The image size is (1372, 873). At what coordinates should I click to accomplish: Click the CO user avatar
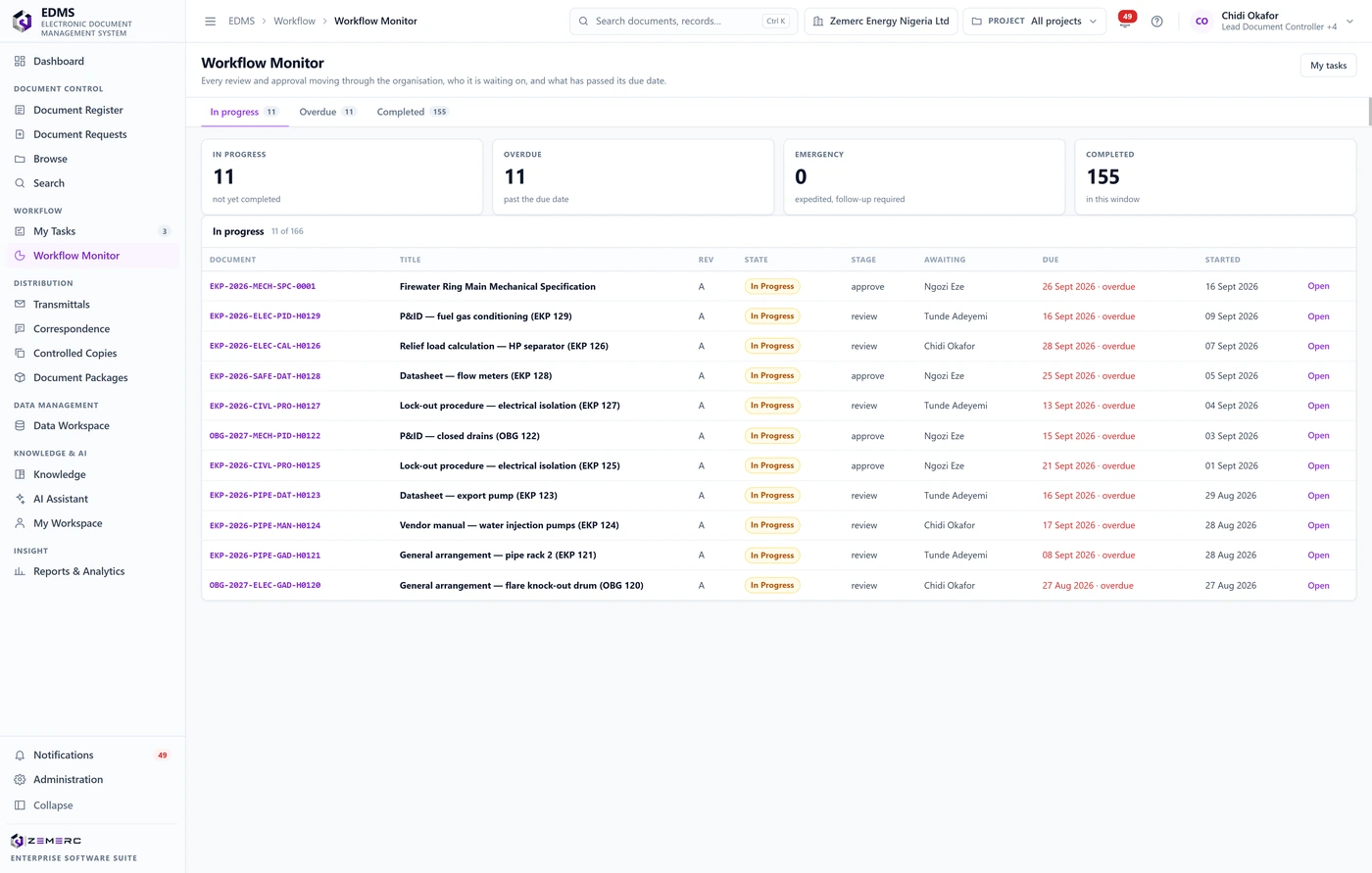1201,21
